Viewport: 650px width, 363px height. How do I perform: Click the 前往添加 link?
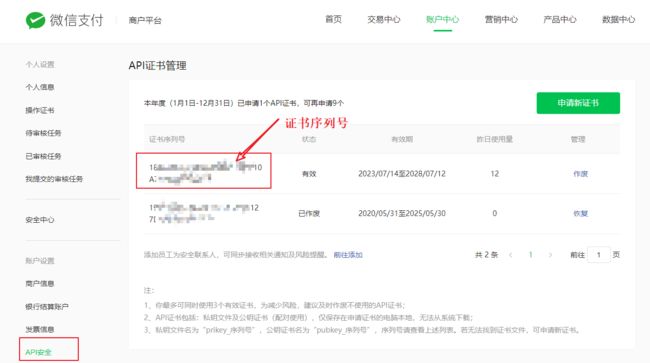click(x=348, y=255)
